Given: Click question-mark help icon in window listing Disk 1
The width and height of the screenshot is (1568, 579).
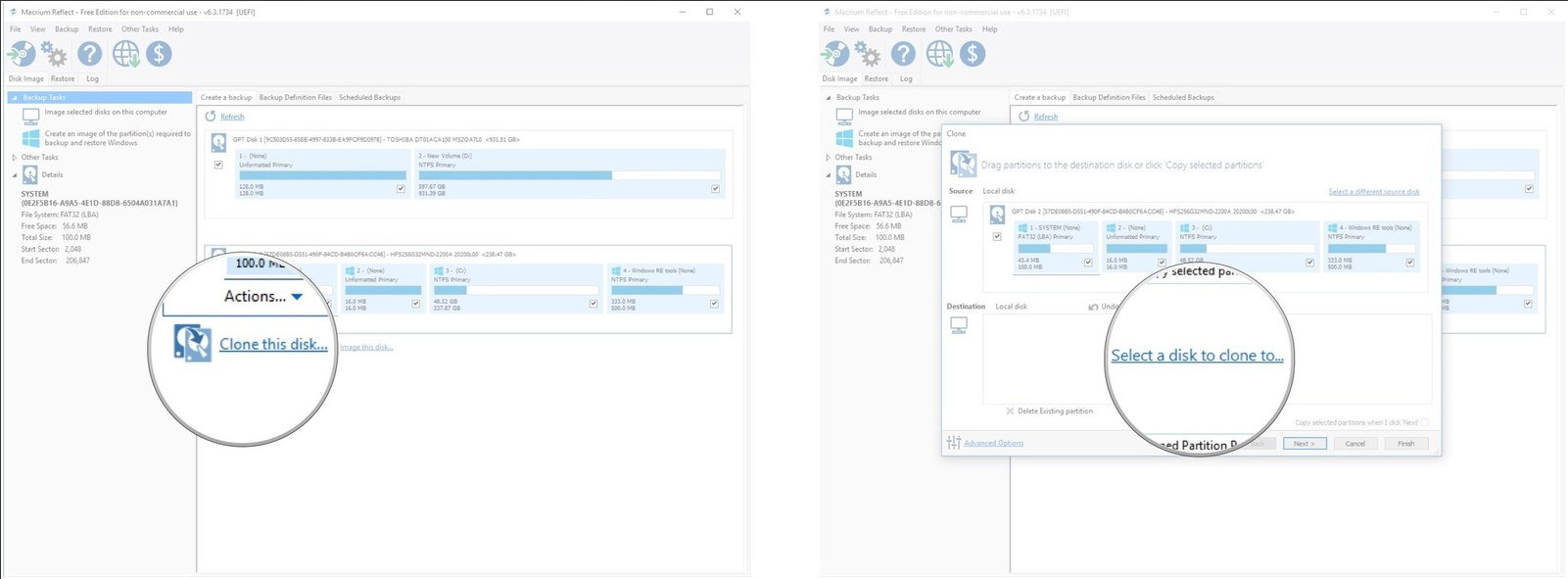Looking at the screenshot, I should [x=90, y=54].
